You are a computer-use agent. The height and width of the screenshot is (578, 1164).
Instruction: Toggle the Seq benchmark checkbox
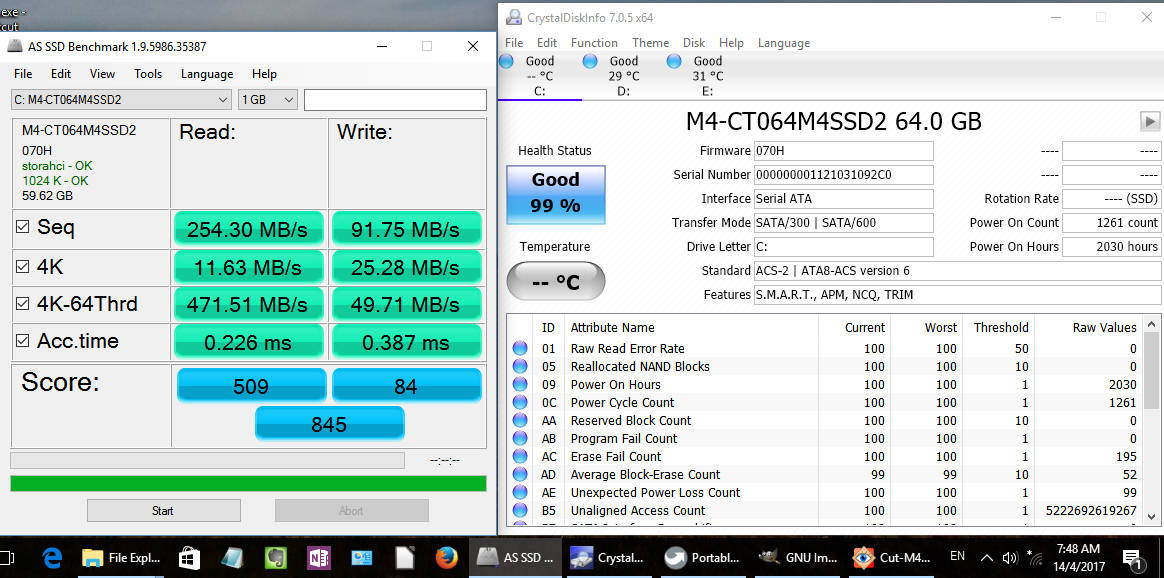pos(23,227)
